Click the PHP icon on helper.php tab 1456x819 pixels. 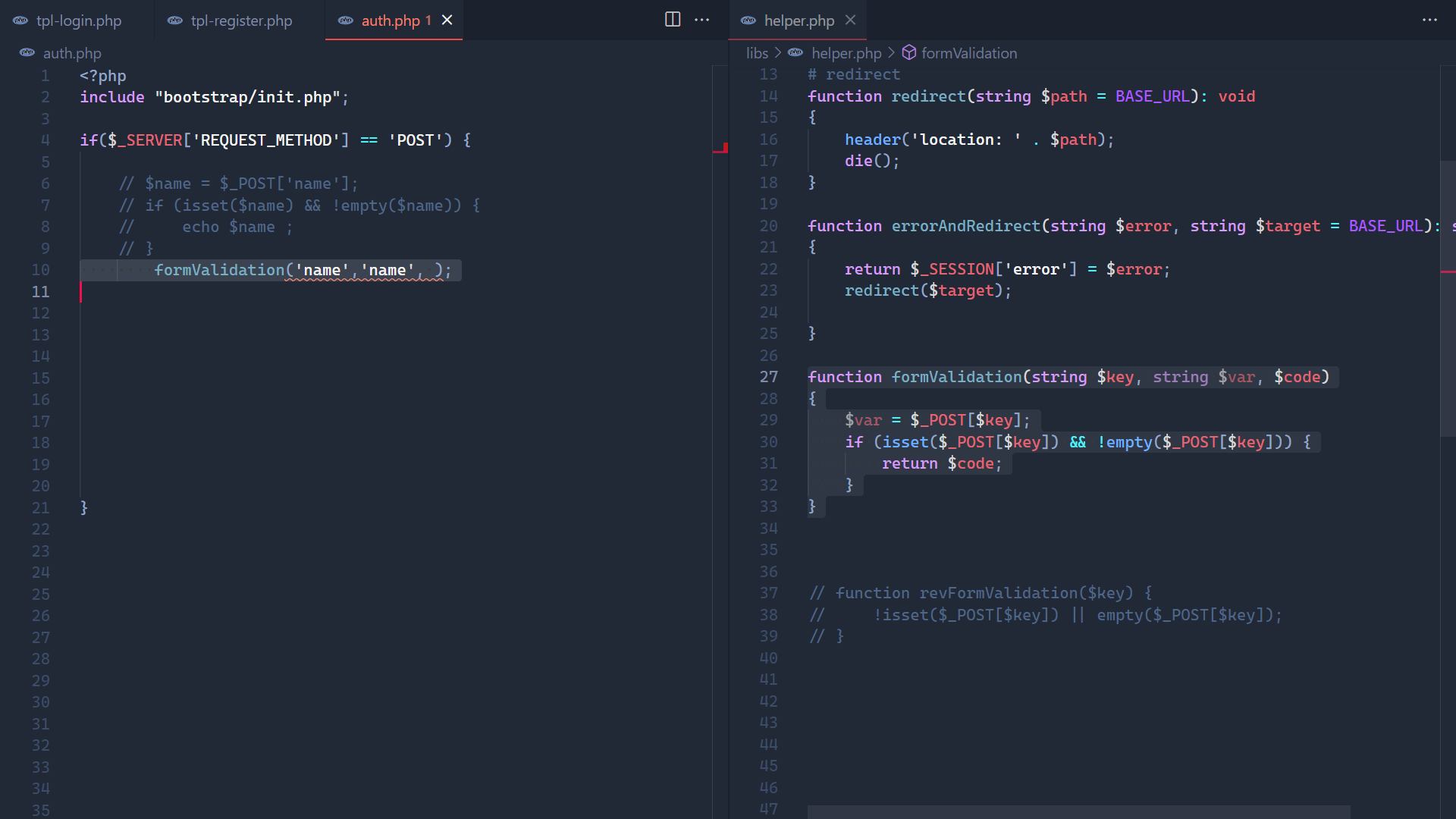coord(748,20)
